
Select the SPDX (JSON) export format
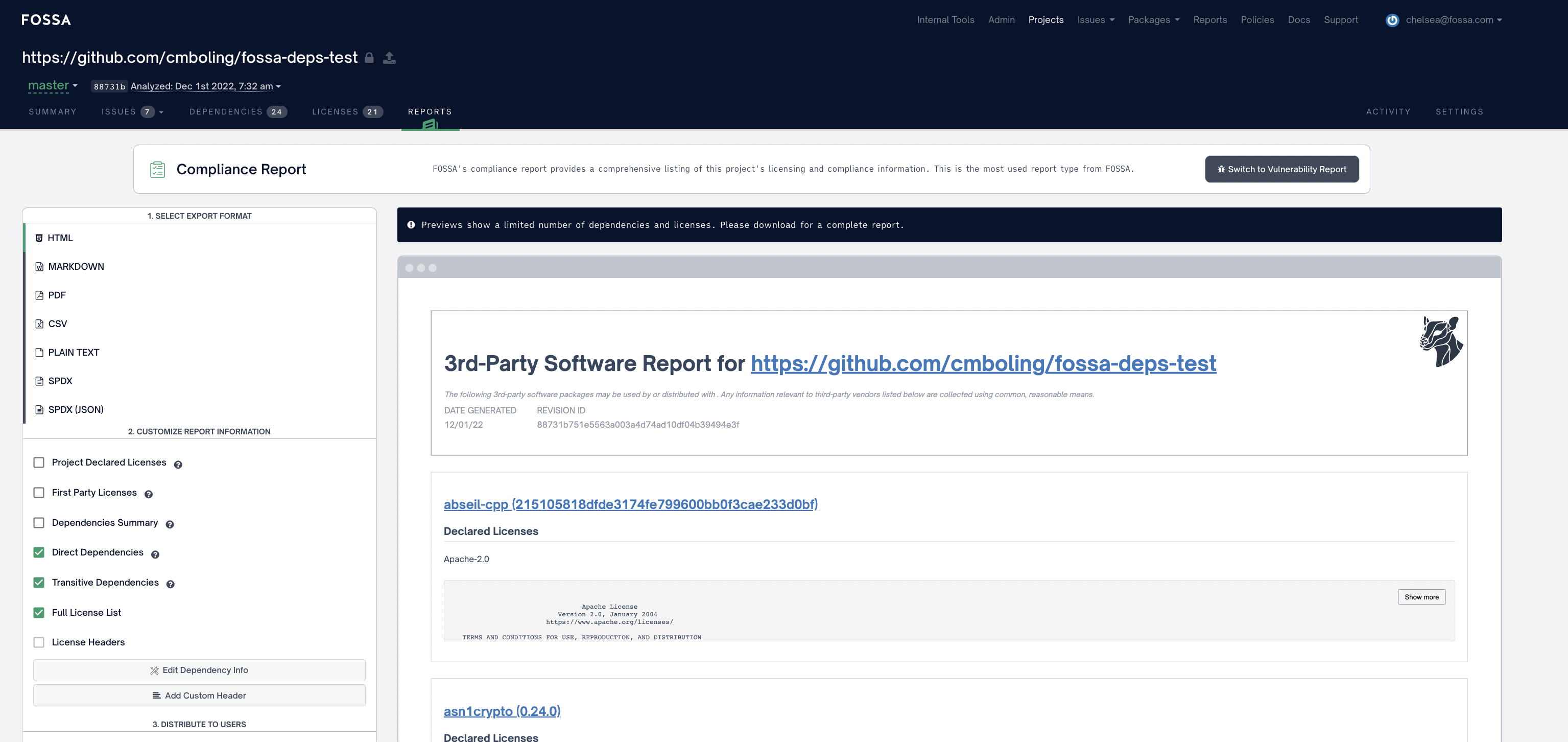(x=200, y=410)
